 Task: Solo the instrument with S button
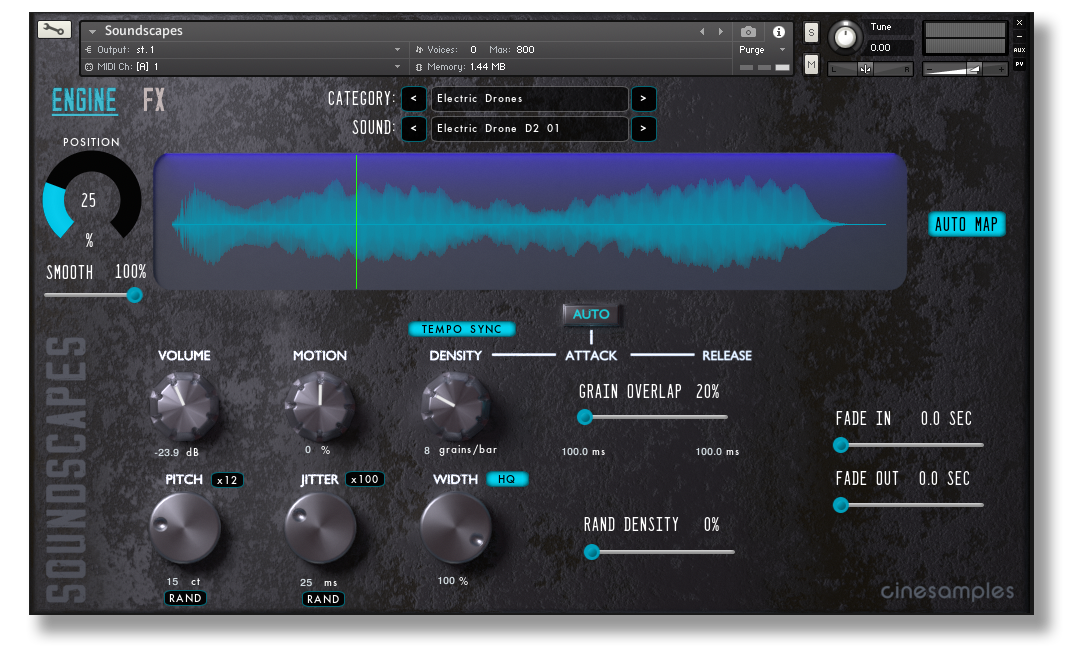click(811, 33)
